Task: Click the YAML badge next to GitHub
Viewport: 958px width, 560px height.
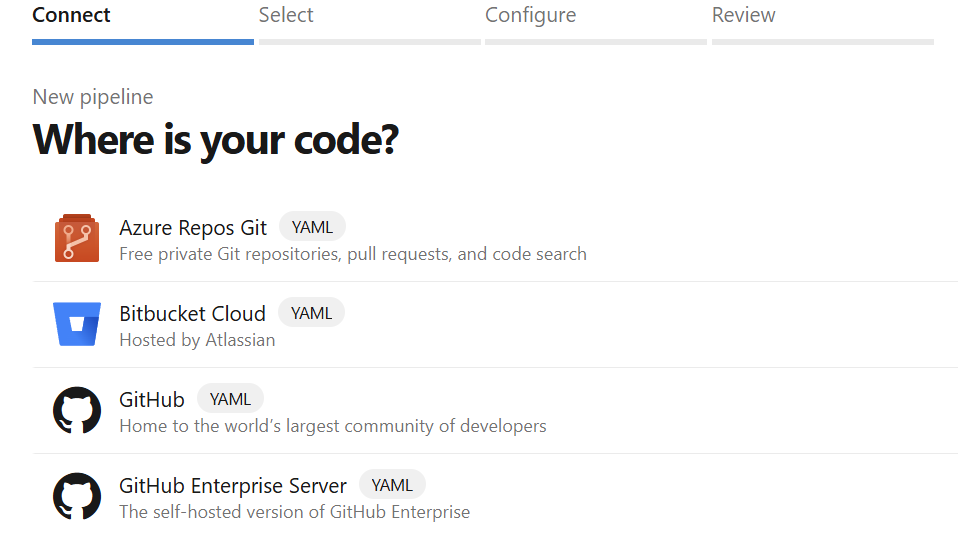Action: point(230,399)
